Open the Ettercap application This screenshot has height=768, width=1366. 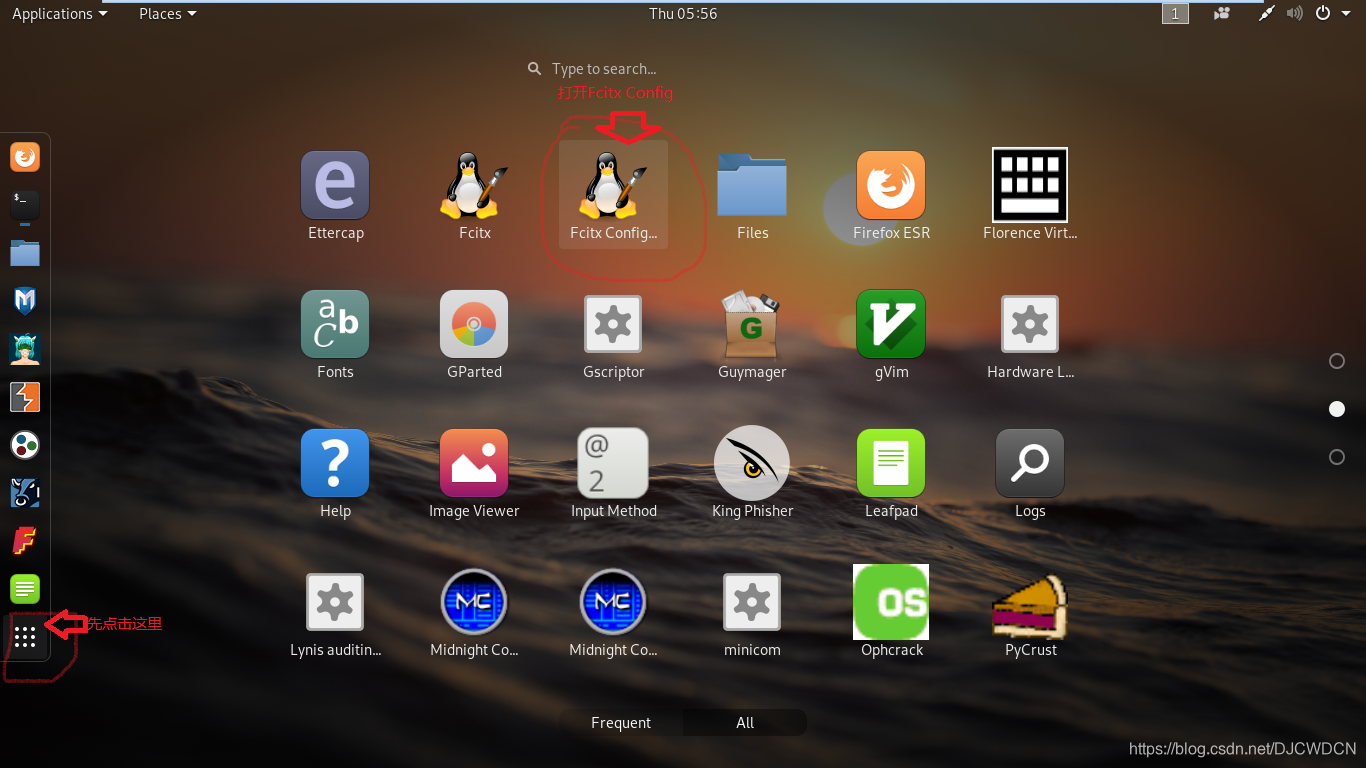(335, 196)
